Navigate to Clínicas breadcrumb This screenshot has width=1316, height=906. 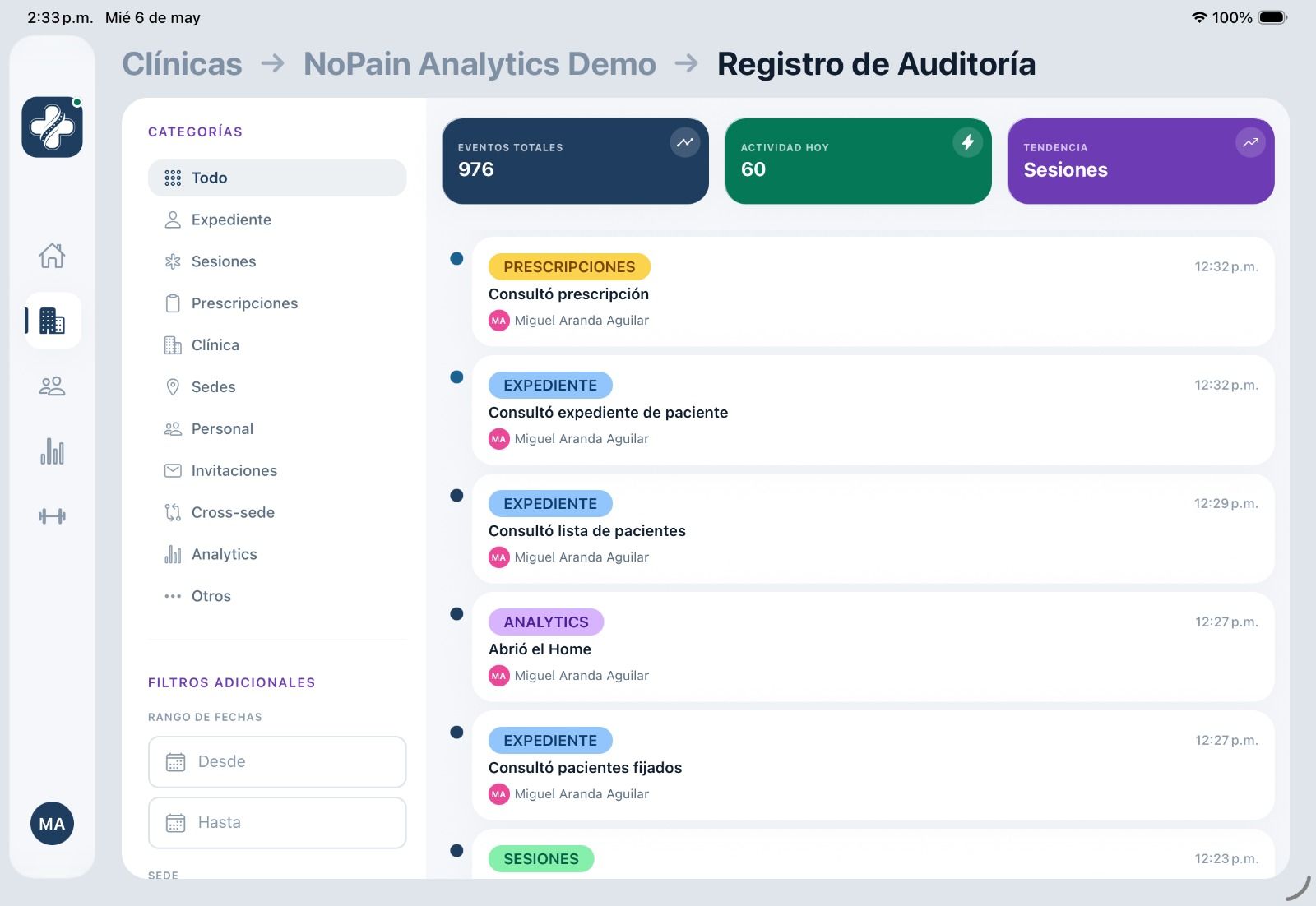tap(183, 64)
